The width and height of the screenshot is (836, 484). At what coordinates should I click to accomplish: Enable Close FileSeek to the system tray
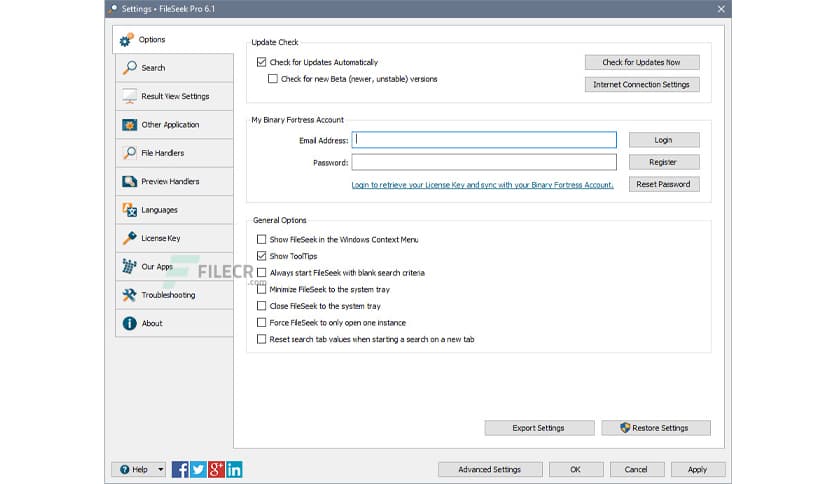click(261, 305)
